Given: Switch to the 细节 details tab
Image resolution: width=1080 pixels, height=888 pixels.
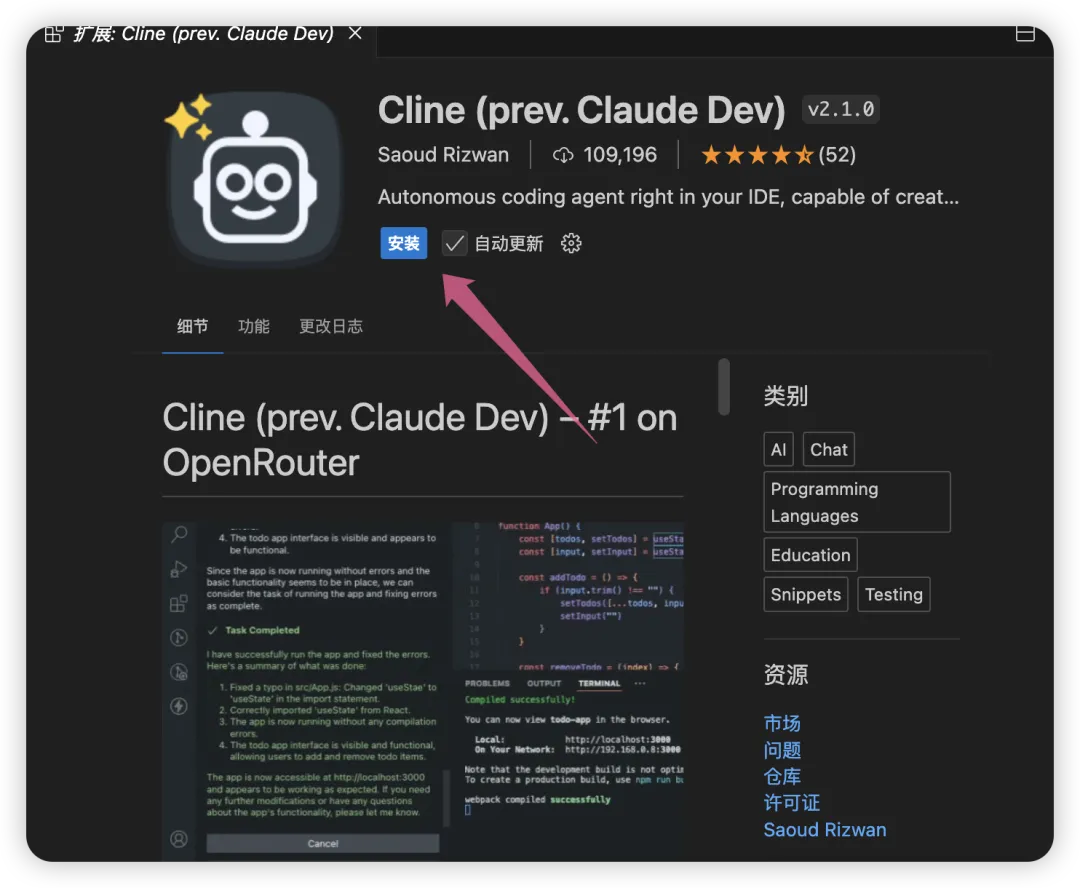Looking at the screenshot, I should [x=192, y=326].
